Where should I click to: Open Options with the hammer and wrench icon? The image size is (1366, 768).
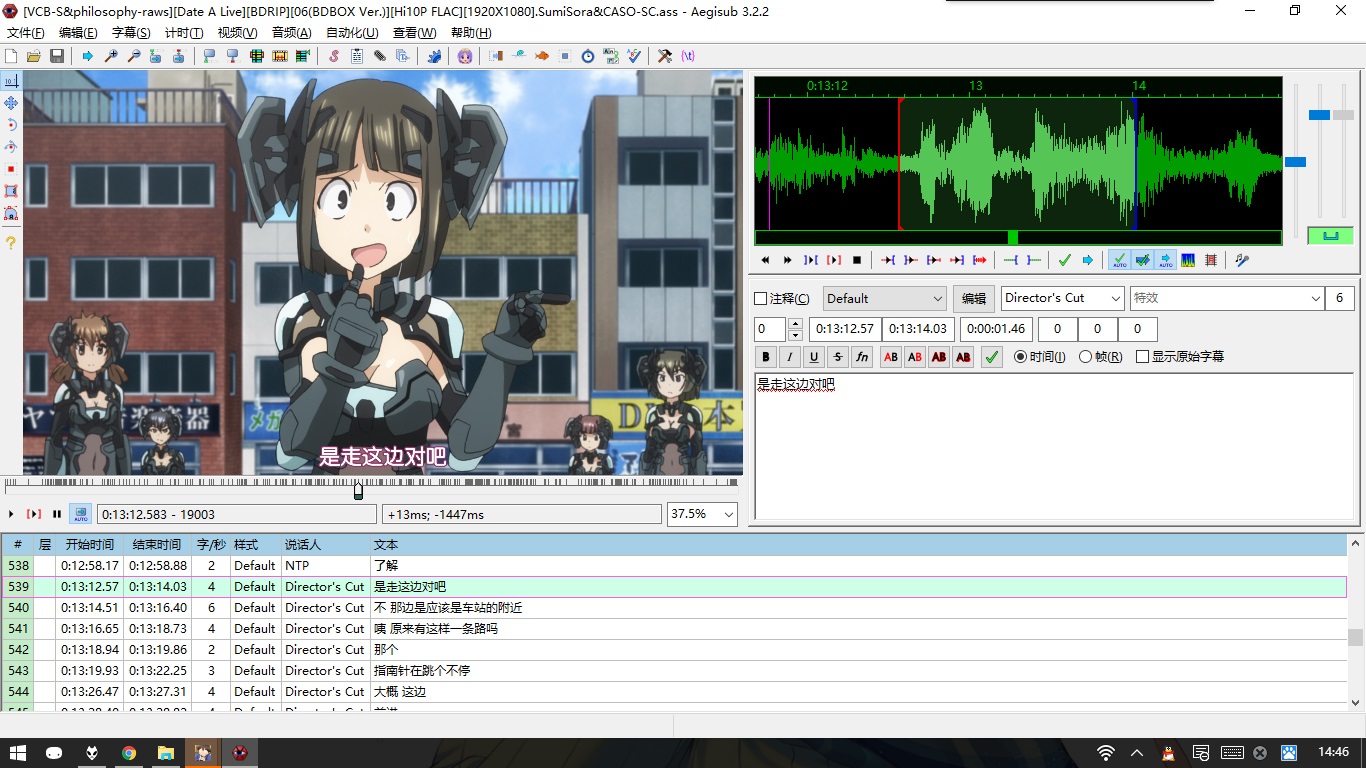click(x=665, y=56)
